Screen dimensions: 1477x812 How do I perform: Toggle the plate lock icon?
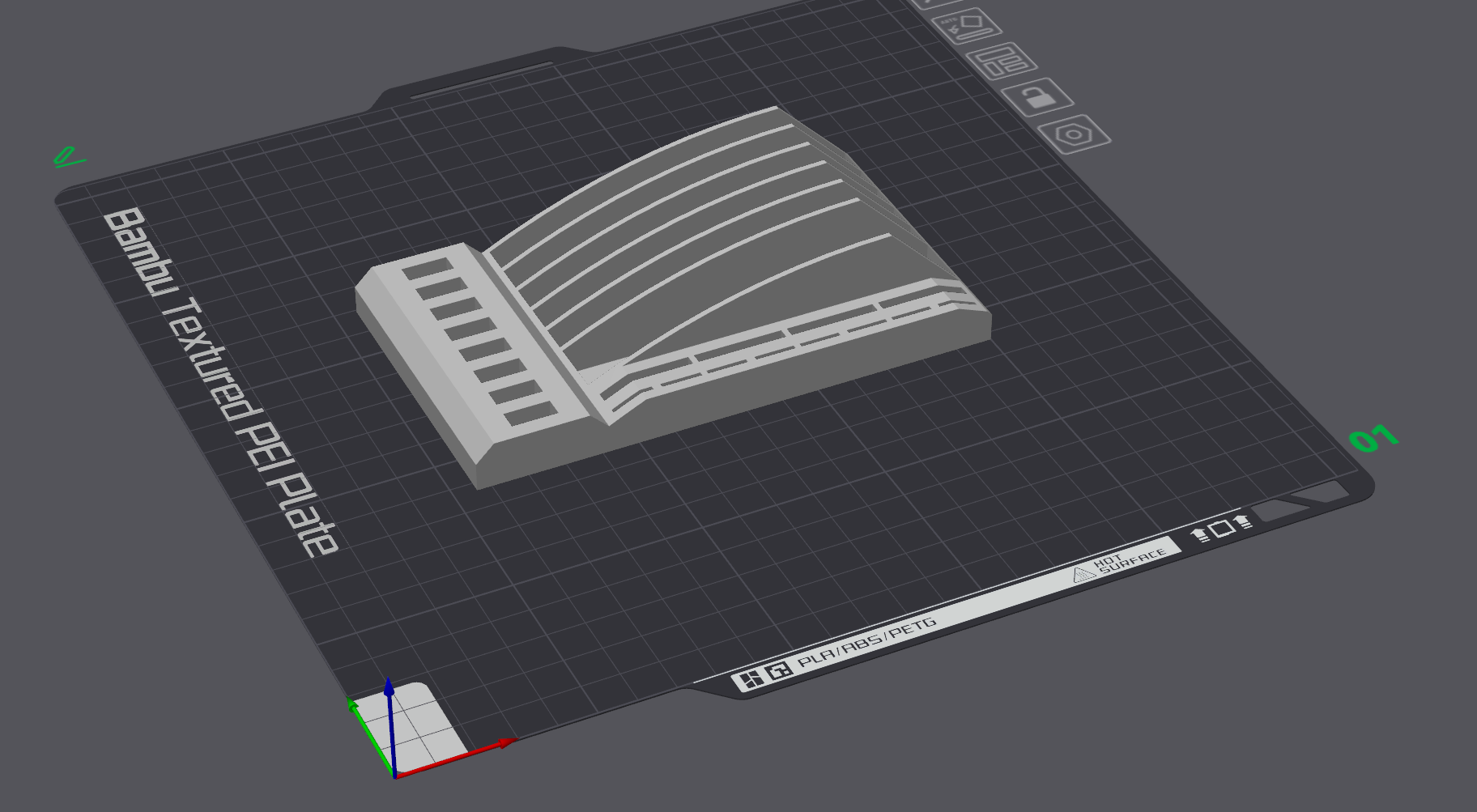pos(1037,97)
